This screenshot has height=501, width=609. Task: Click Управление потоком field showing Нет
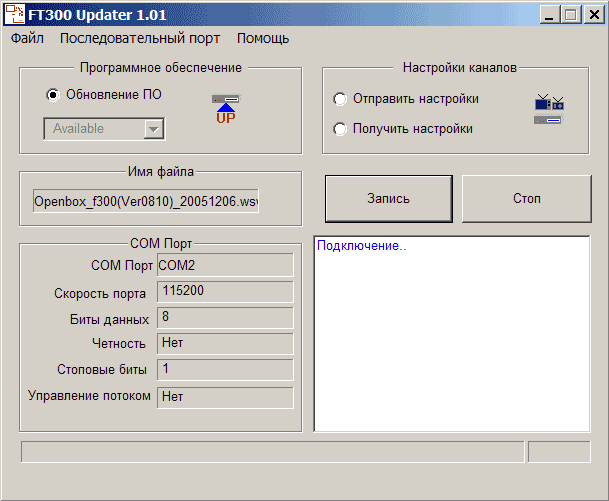click(x=225, y=397)
